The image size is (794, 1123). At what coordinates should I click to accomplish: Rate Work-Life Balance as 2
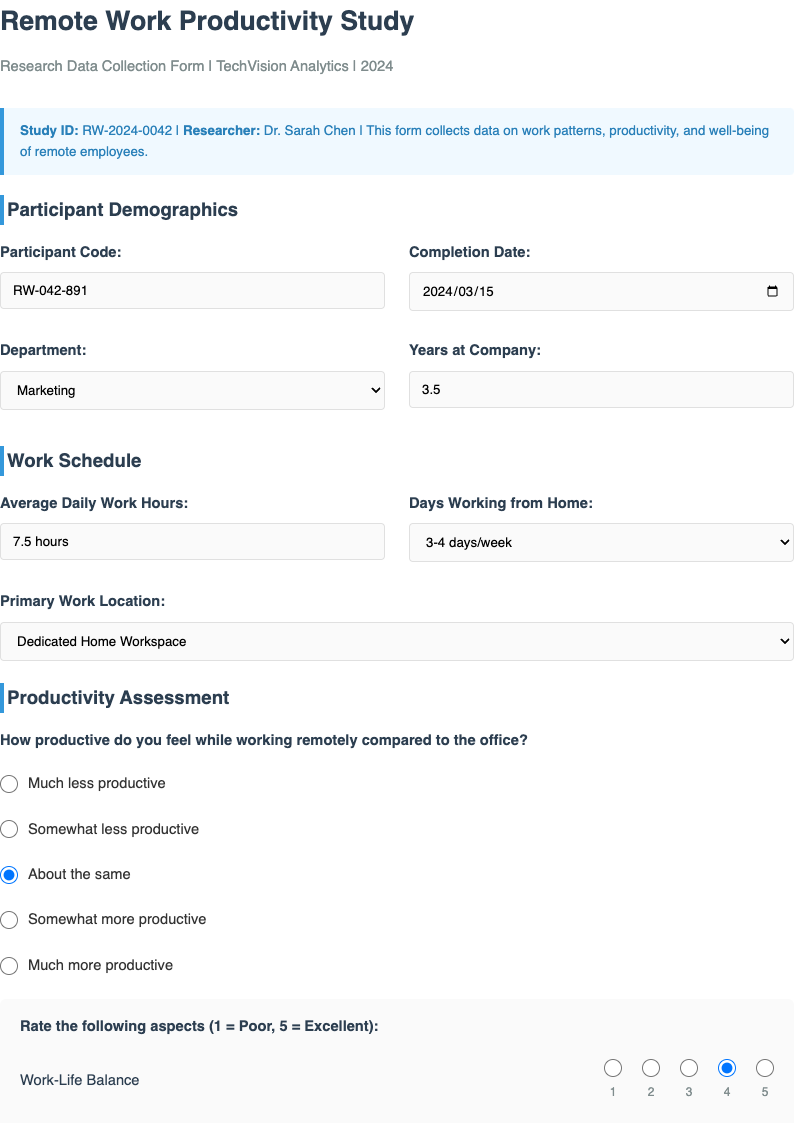tap(651, 1067)
